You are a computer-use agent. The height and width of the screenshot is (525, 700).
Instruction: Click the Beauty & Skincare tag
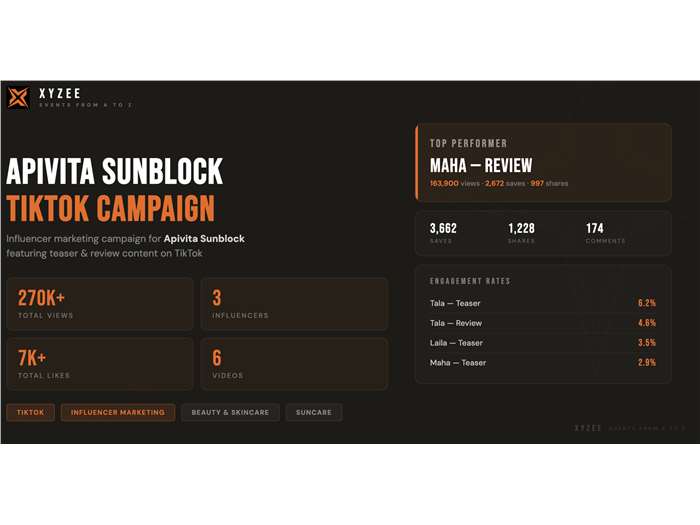coord(230,412)
